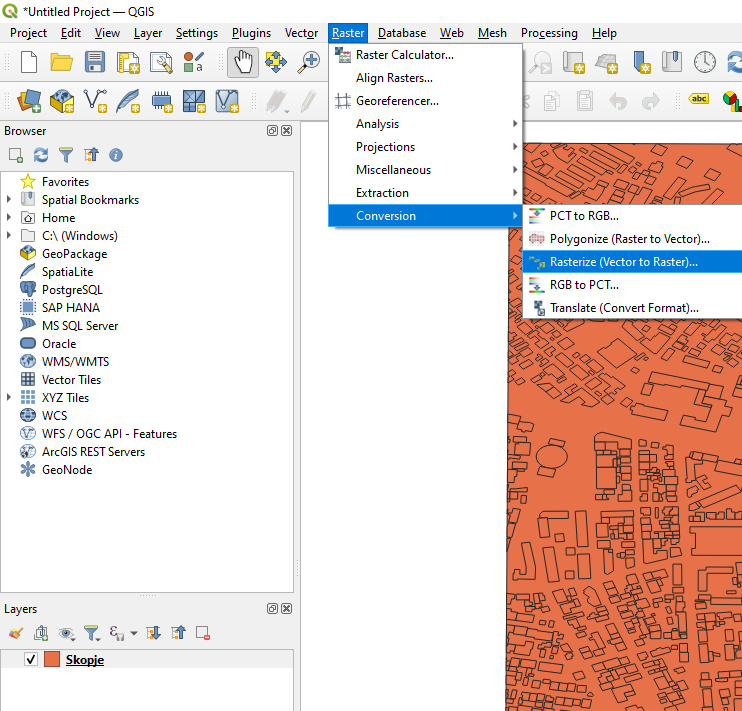Expand the XYZ Tiles tree node
The image size is (742, 711).
pos(9,398)
